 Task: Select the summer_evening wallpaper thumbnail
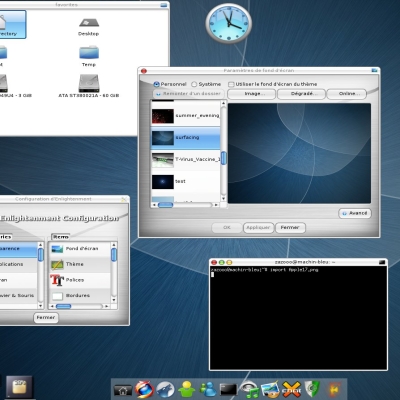pyautogui.click(x=163, y=116)
